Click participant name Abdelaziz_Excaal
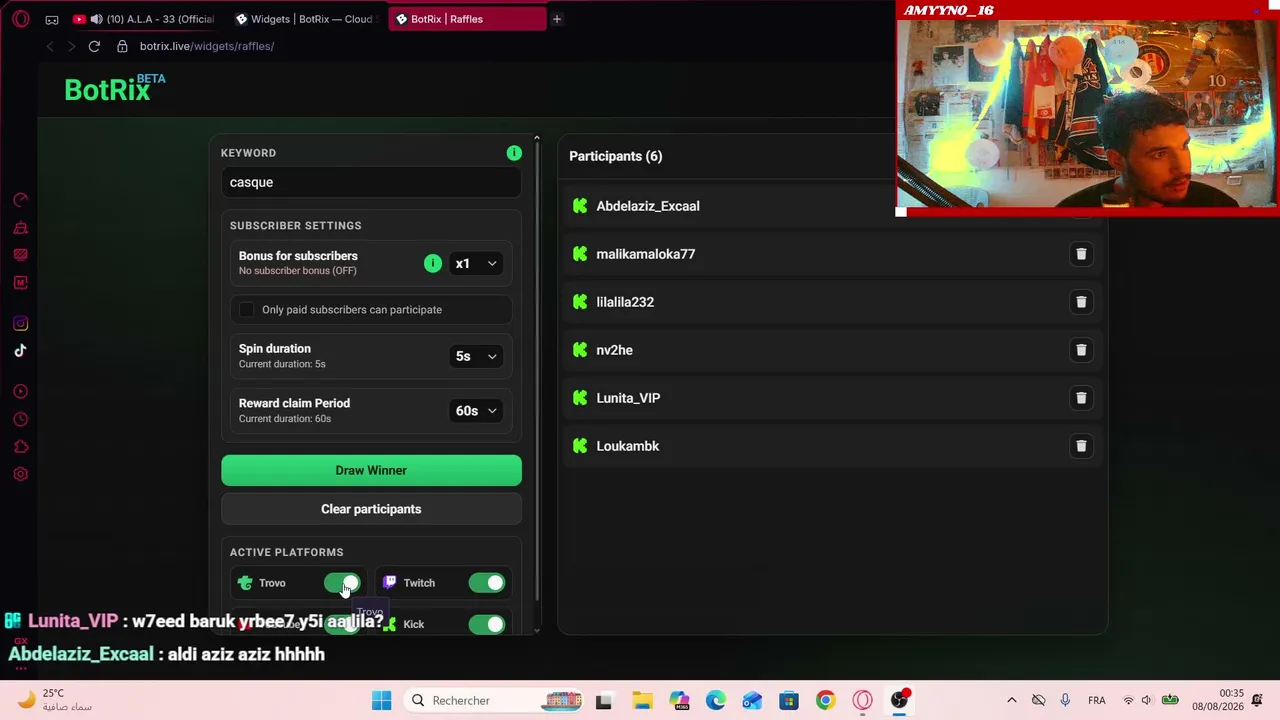1280x720 pixels. tap(648, 206)
